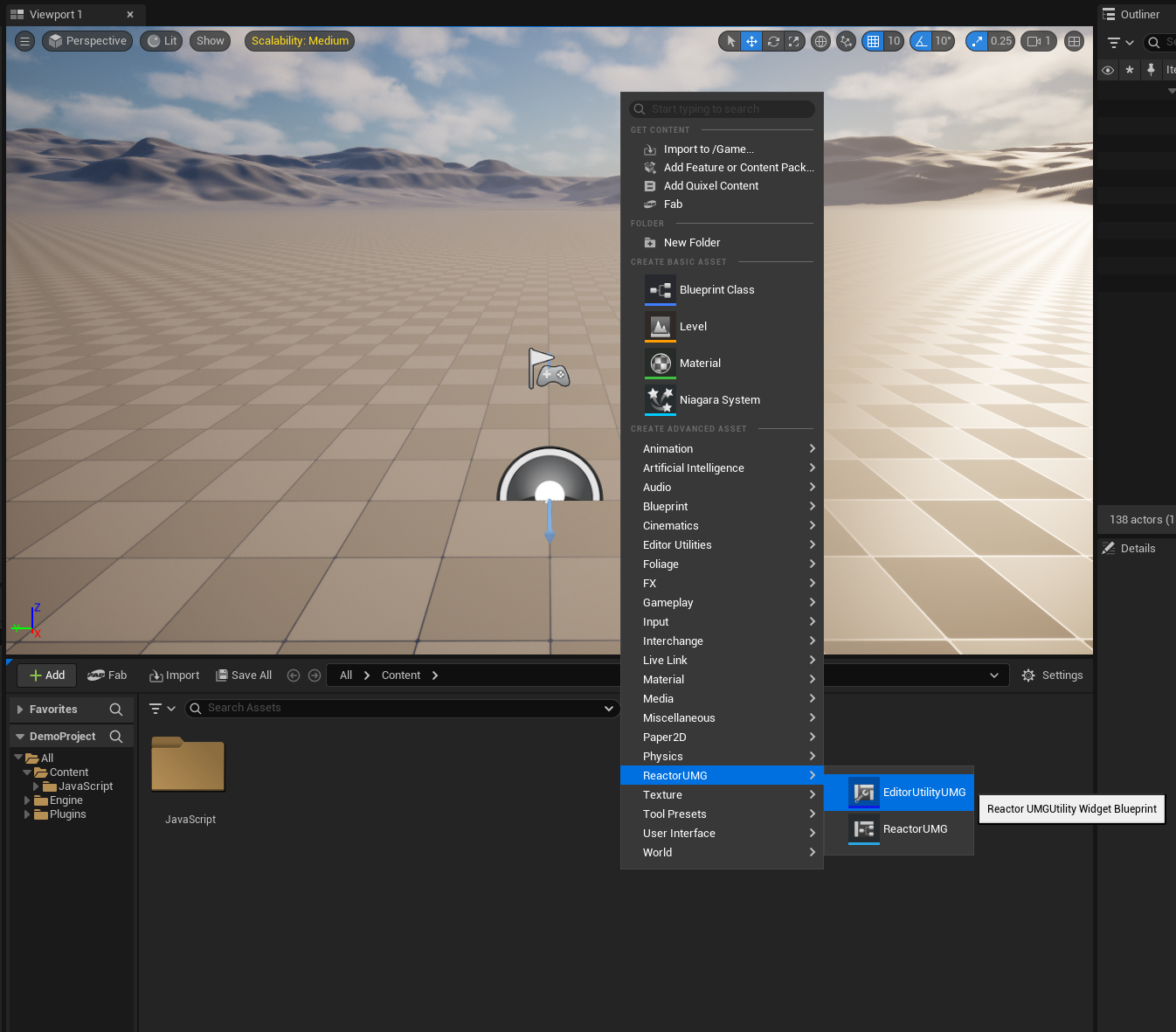The height and width of the screenshot is (1032, 1176).
Task: Toggle grid location snapping
Action: click(873, 41)
